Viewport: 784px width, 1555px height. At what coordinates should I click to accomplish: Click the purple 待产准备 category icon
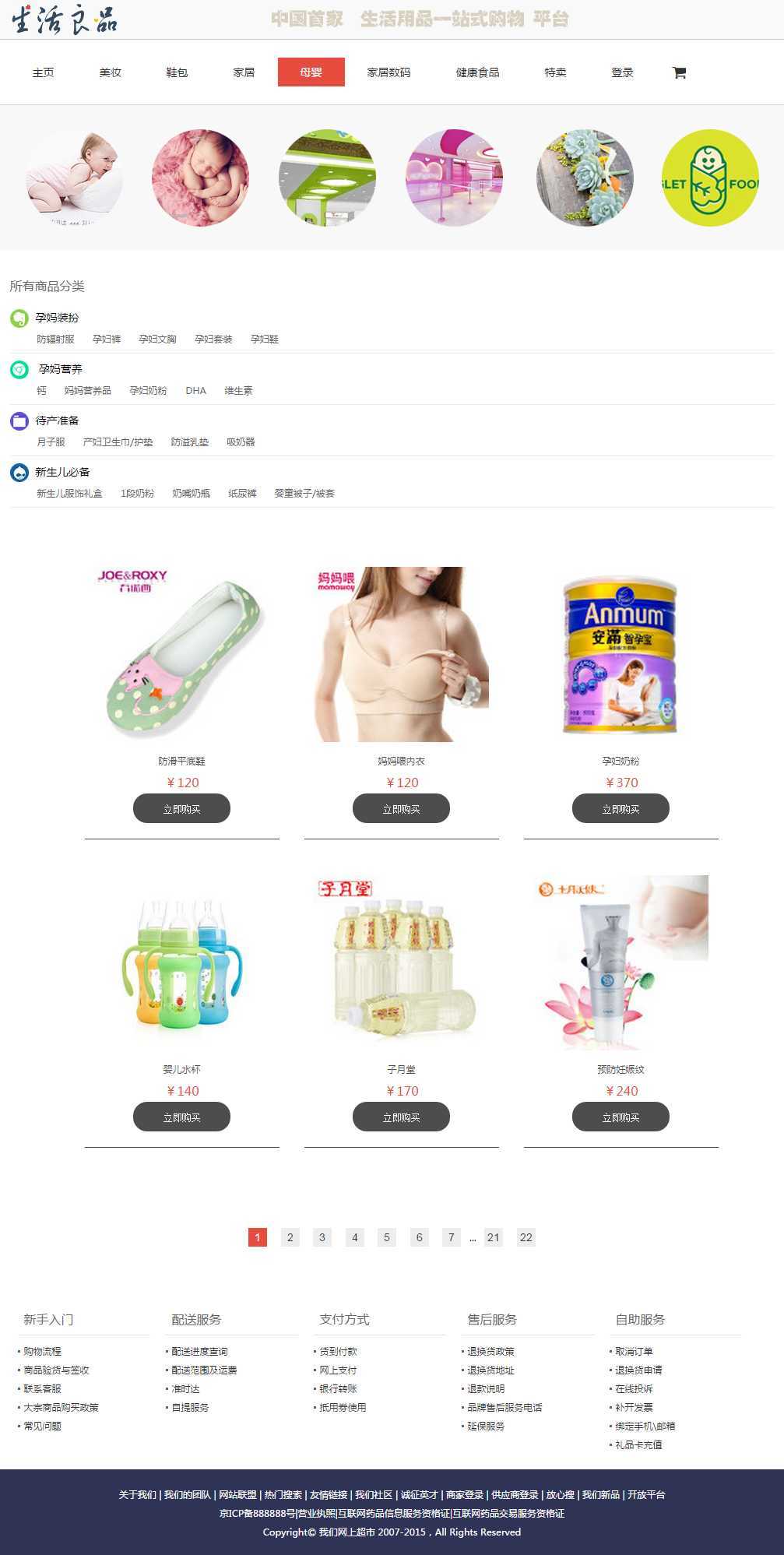click(19, 420)
